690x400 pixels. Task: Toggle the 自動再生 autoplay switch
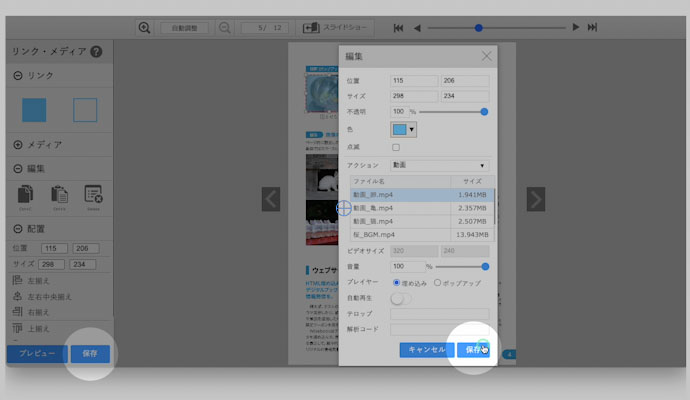tap(400, 298)
